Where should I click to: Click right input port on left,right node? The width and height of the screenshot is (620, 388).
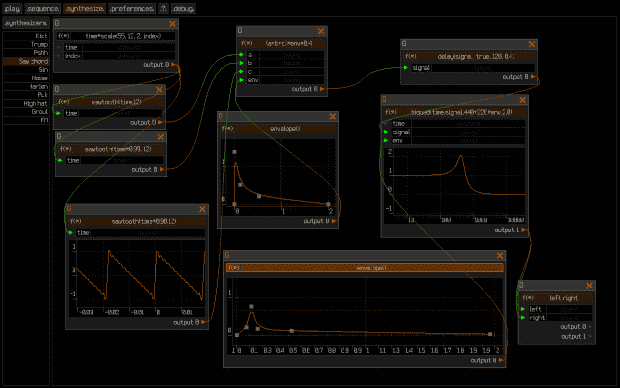(523, 318)
